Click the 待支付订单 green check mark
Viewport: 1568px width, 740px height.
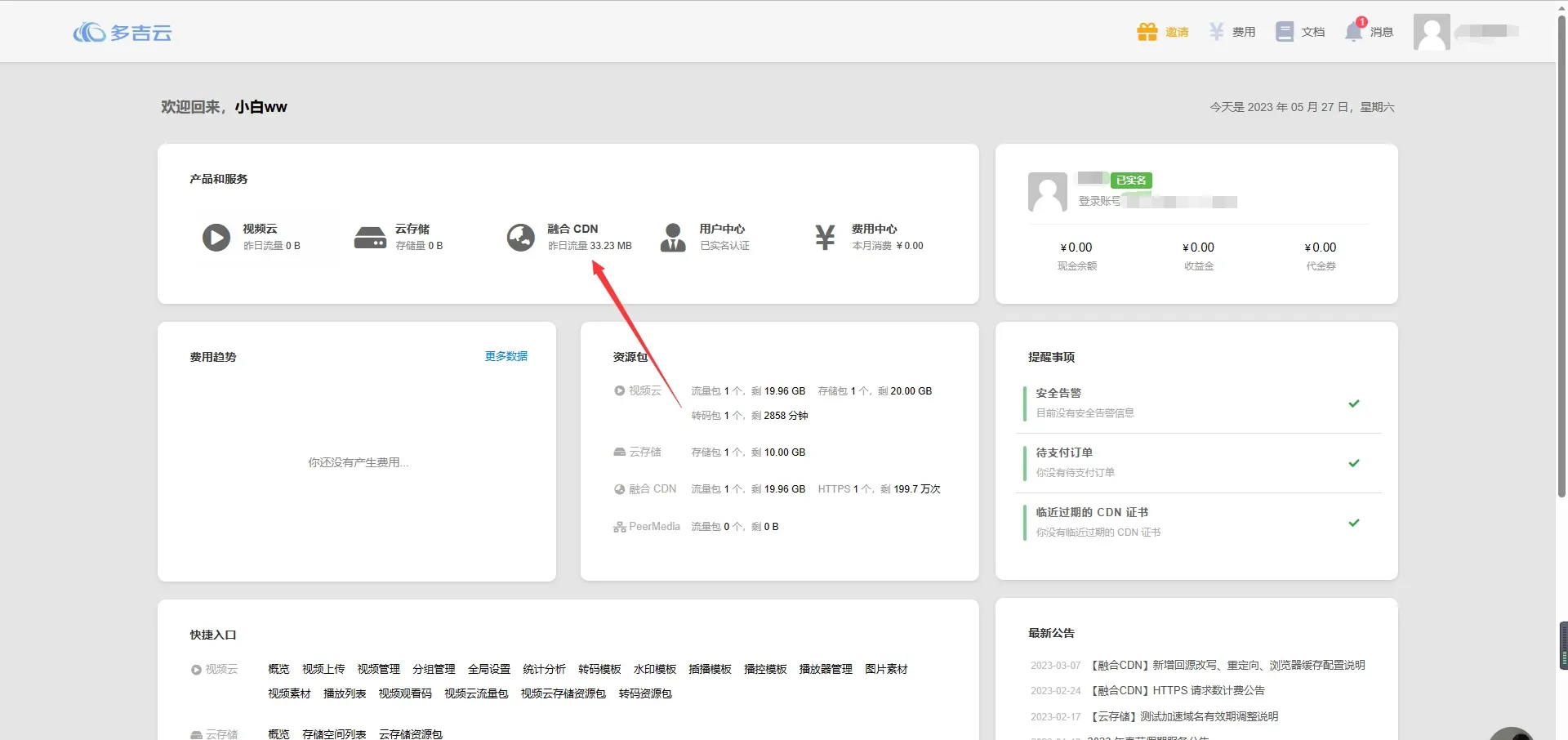point(1354,463)
